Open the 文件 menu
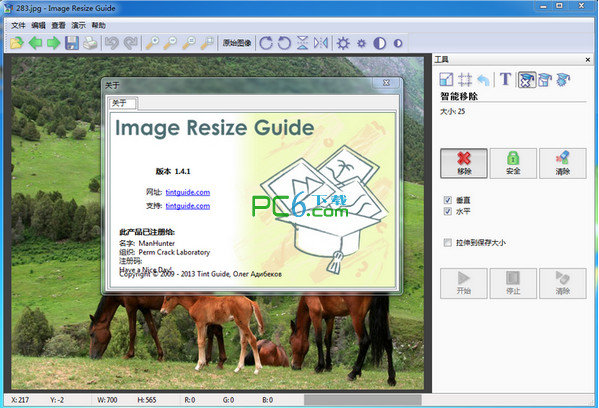This screenshot has width=599, height=408. [18, 25]
